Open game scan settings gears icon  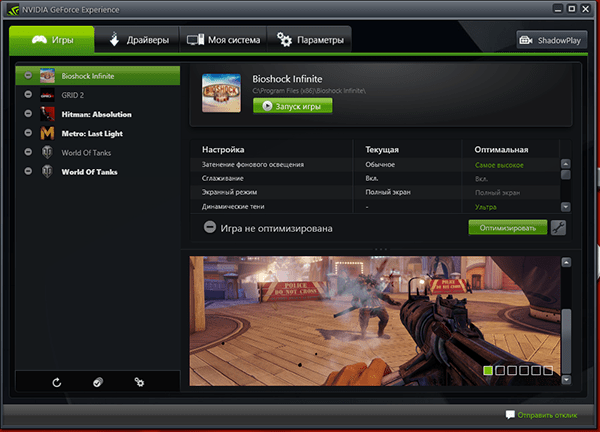coord(139,382)
